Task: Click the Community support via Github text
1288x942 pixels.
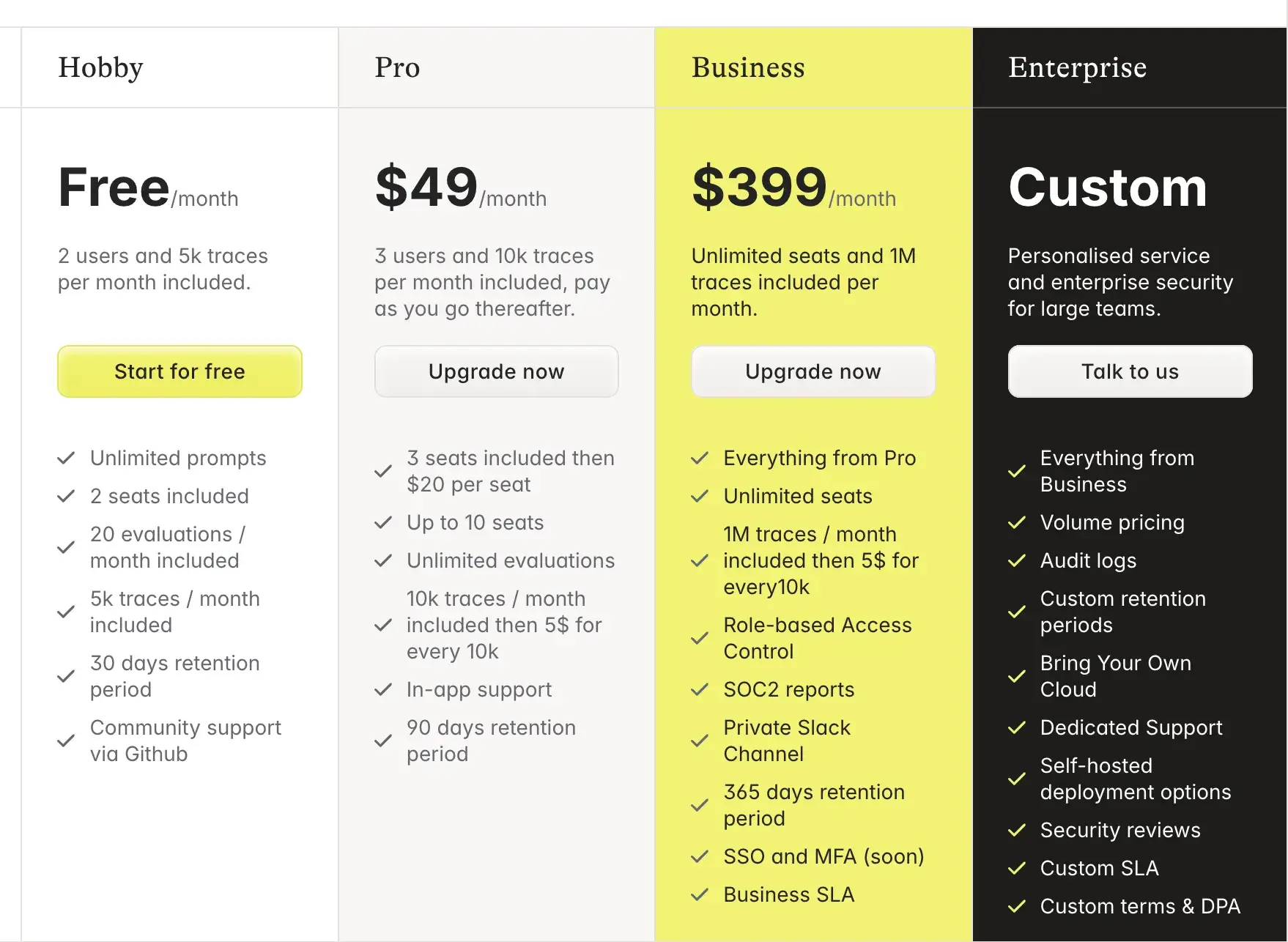Action: coord(185,741)
